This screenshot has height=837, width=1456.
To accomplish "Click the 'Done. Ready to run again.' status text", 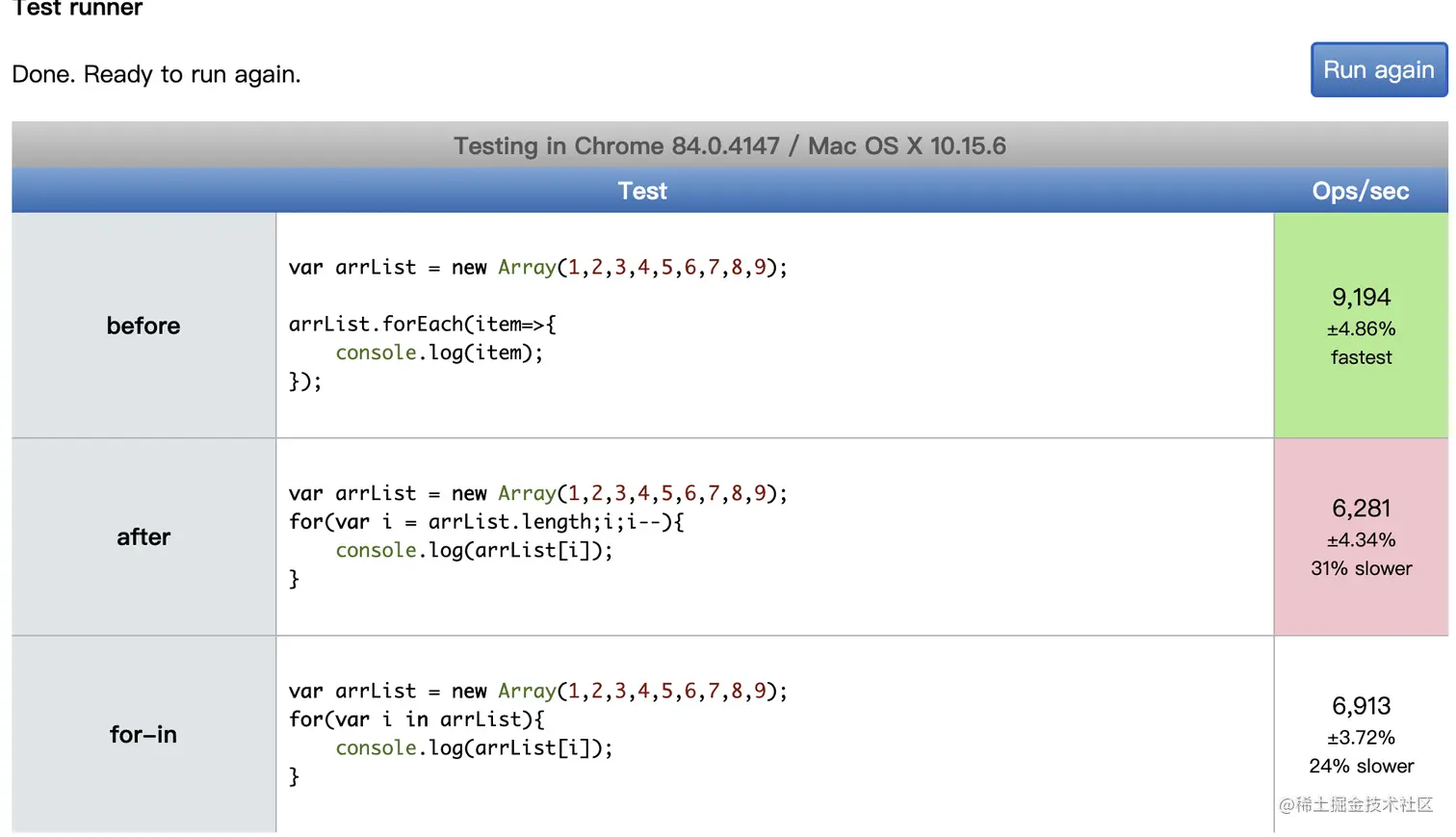I will [x=156, y=74].
